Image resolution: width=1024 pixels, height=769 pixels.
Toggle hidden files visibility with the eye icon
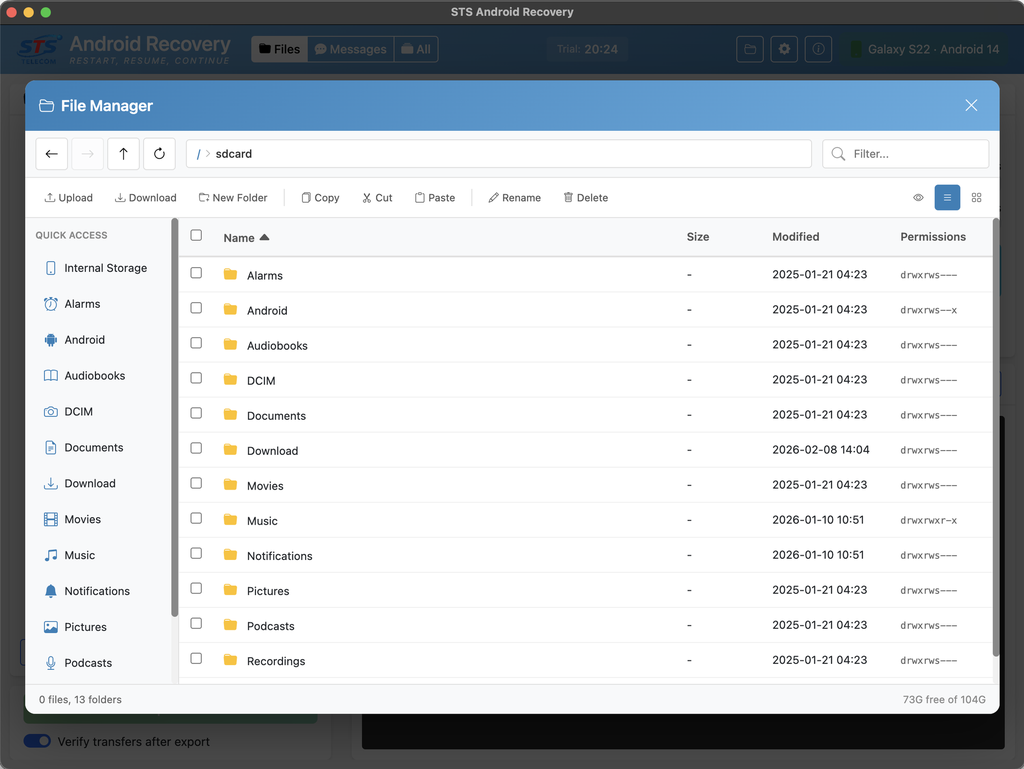(918, 197)
